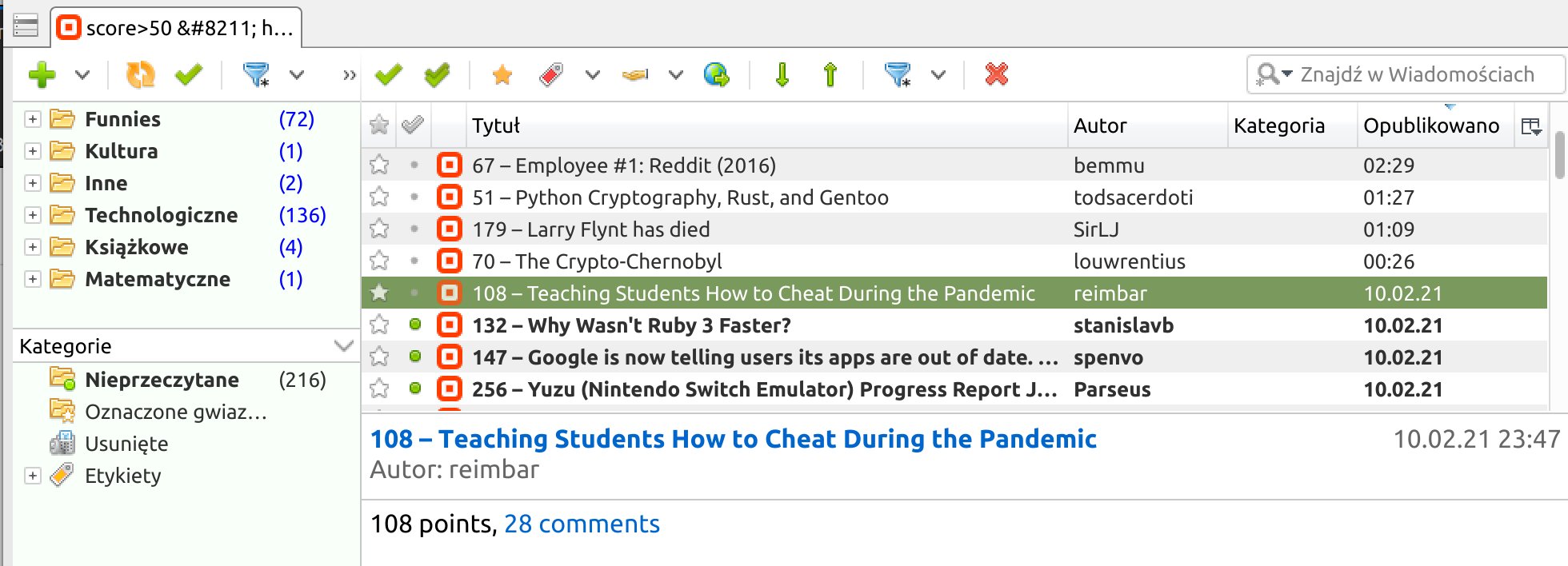1568x566 pixels.
Task: Expand the Etykiety labels tree
Action: click(x=32, y=476)
